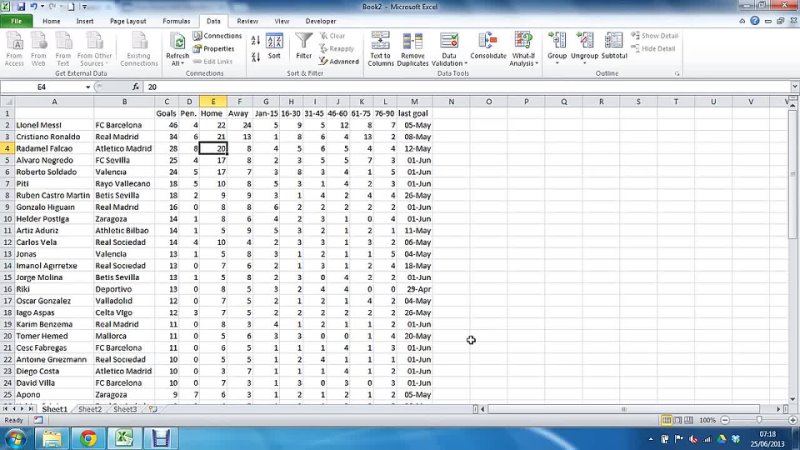This screenshot has width=800, height=450.
Task: Click Hide Detail in Outline group
Action: [653, 48]
